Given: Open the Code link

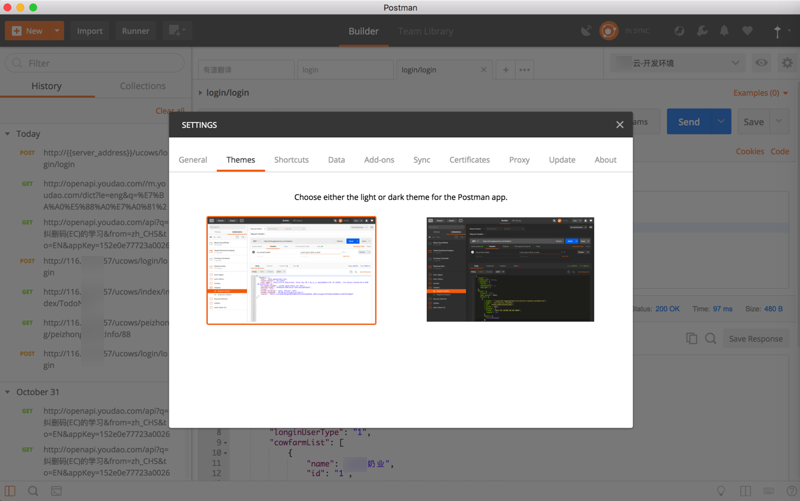Looking at the screenshot, I should (x=780, y=151).
